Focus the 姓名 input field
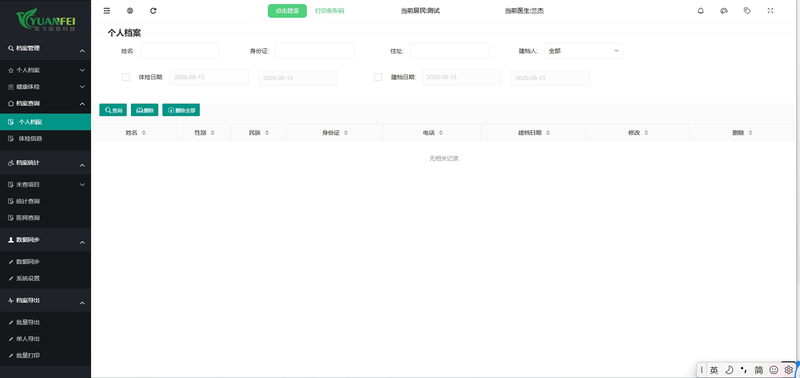 [x=180, y=51]
